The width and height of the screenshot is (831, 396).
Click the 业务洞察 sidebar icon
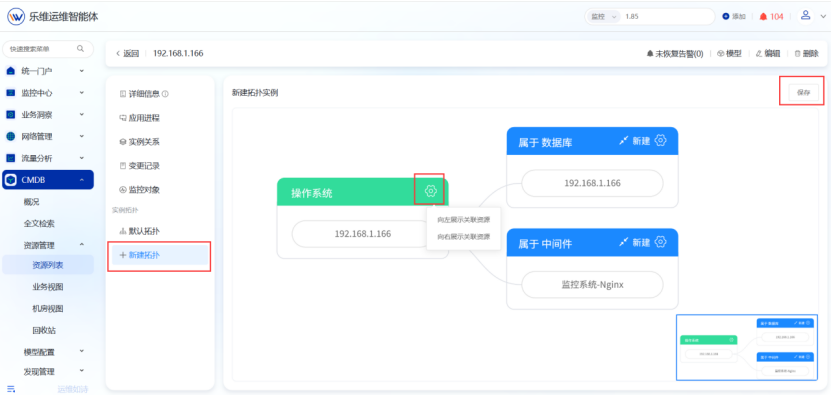(x=11, y=115)
